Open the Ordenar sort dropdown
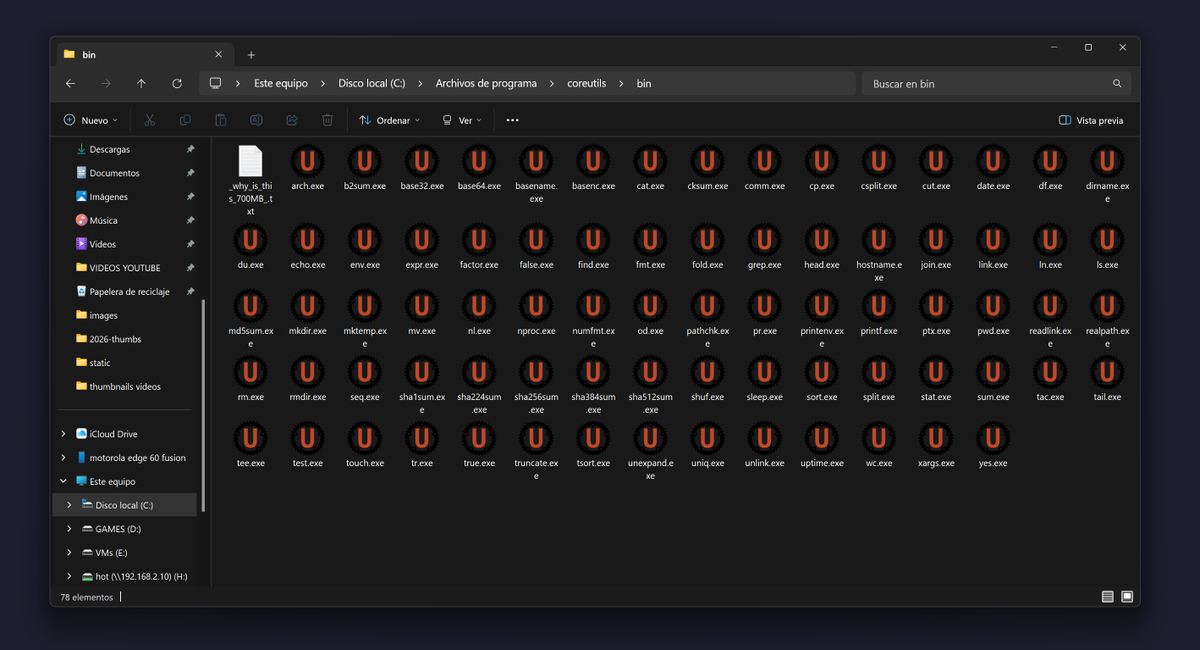The height and width of the screenshot is (650, 1200). (390, 120)
